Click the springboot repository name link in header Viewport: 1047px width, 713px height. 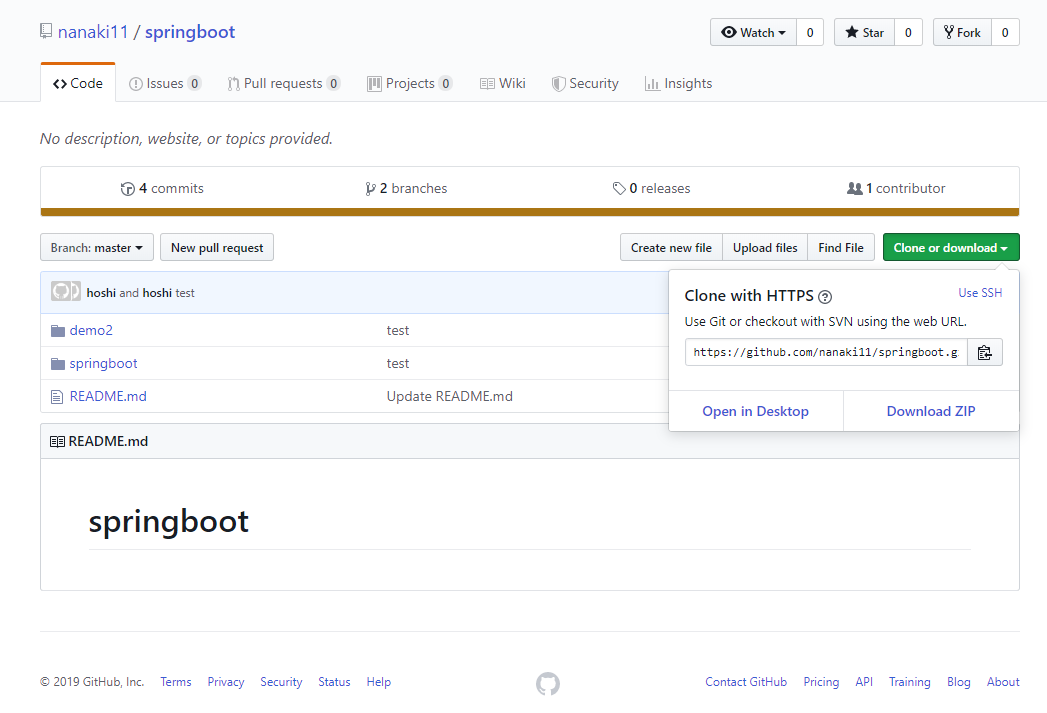[190, 32]
